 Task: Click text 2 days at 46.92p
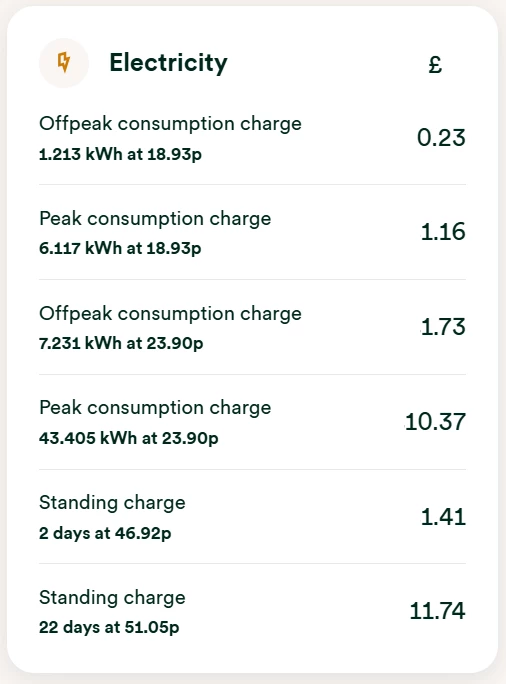click(105, 533)
